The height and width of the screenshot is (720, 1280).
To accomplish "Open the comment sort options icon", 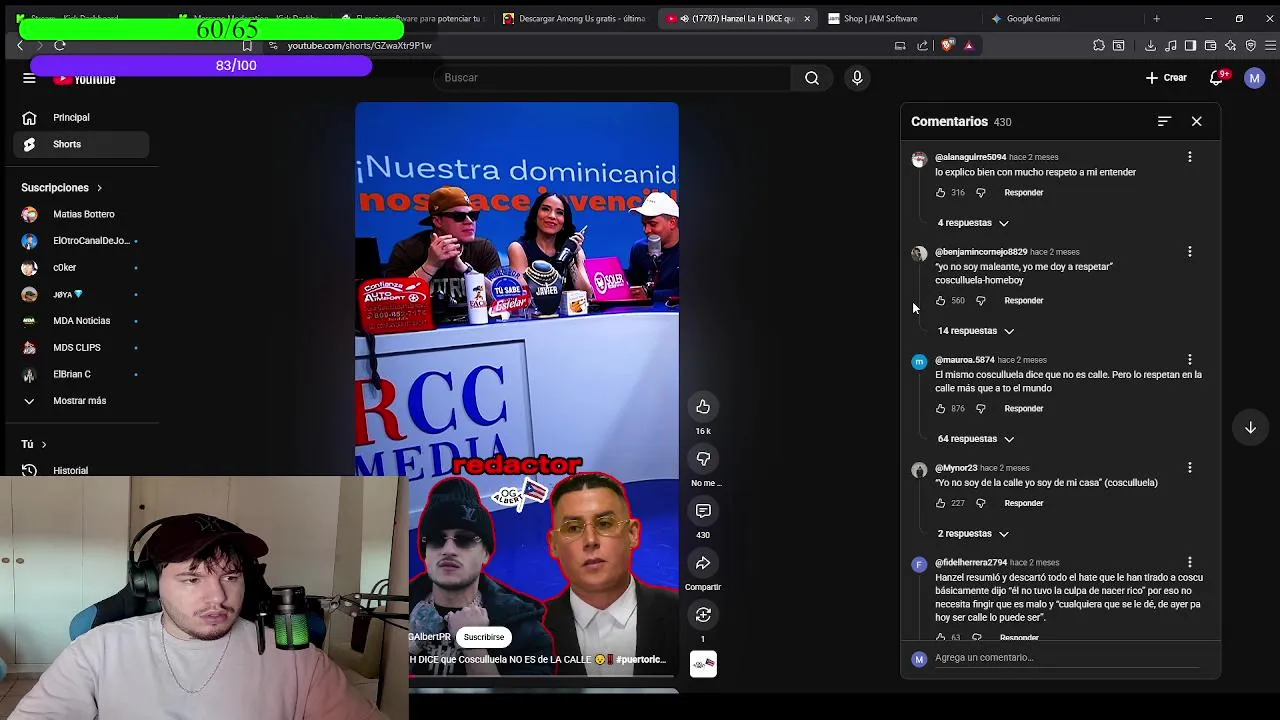I will [x=1164, y=121].
